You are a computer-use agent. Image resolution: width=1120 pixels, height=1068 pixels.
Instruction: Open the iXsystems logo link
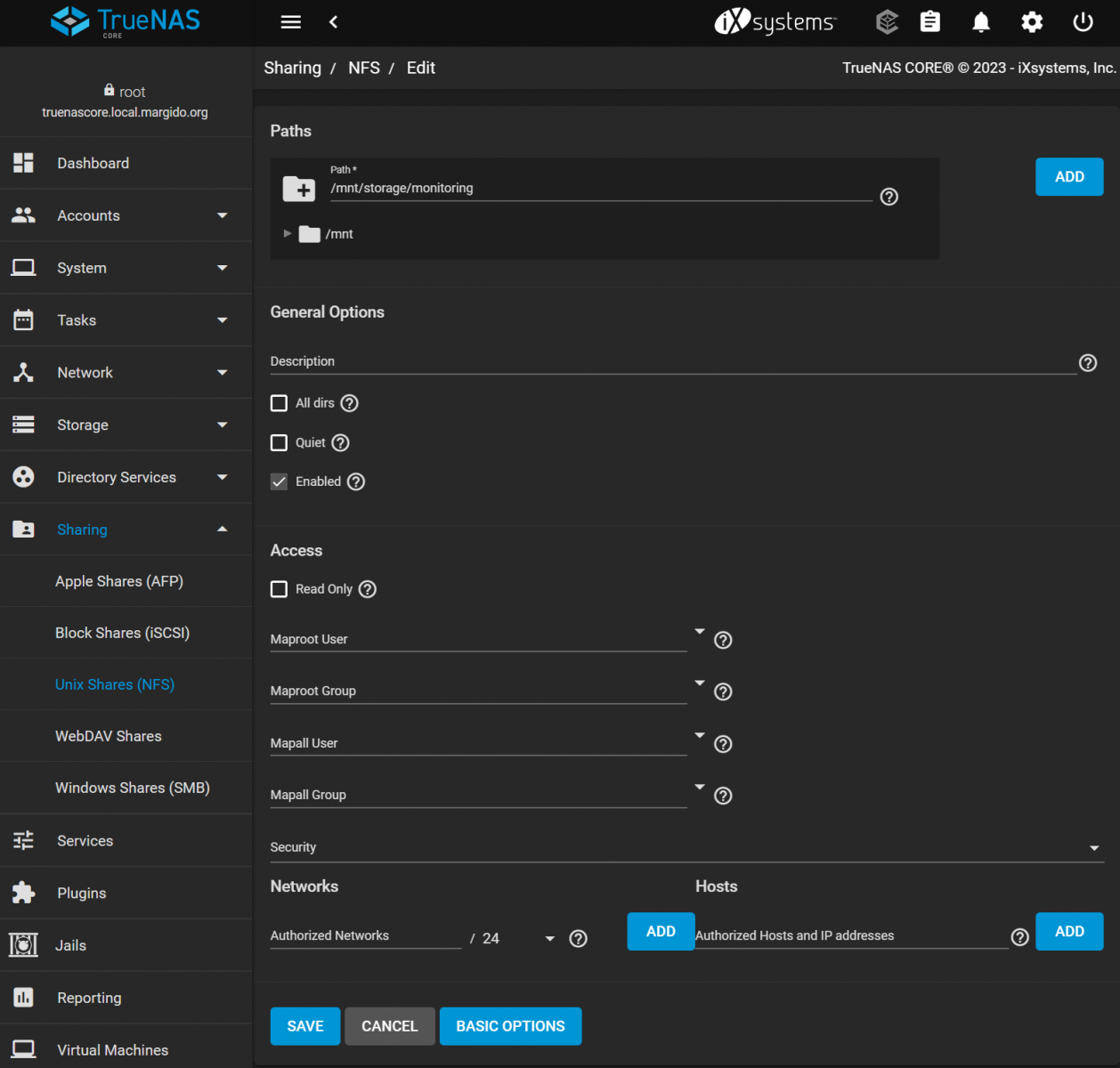775,22
